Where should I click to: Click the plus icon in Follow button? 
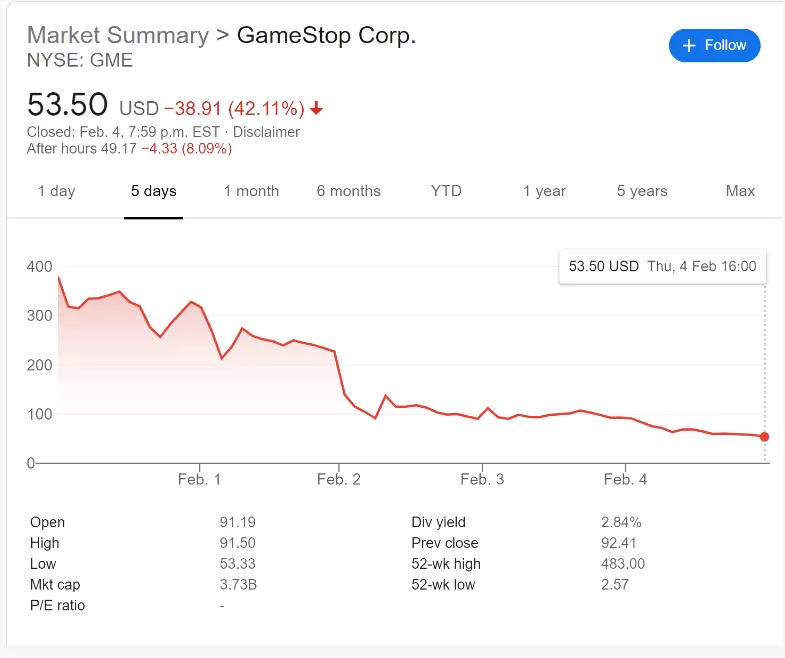tap(689, 46)
